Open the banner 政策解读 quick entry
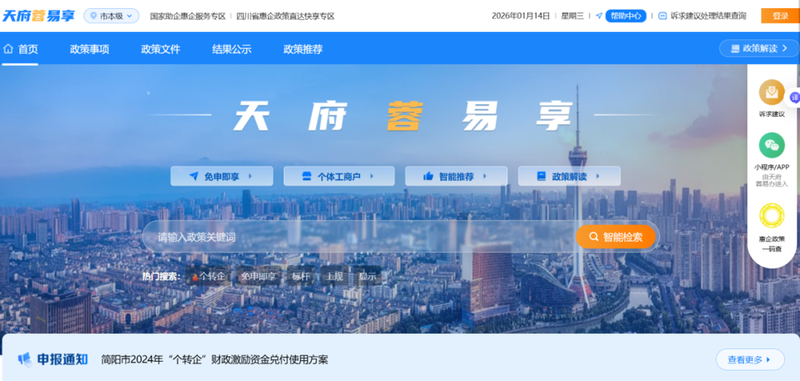Screen dimensions: 800x381 (x=569, y=176)
